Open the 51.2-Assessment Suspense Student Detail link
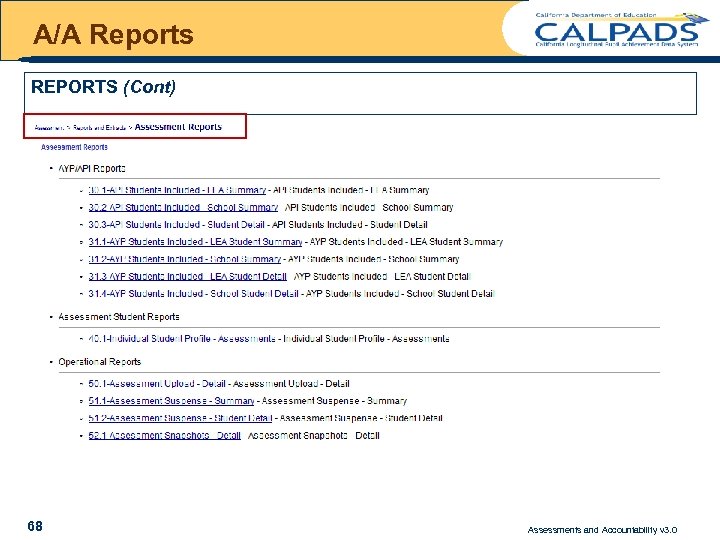The height and width of the screenshot is (540, 720). coord(180,418)
